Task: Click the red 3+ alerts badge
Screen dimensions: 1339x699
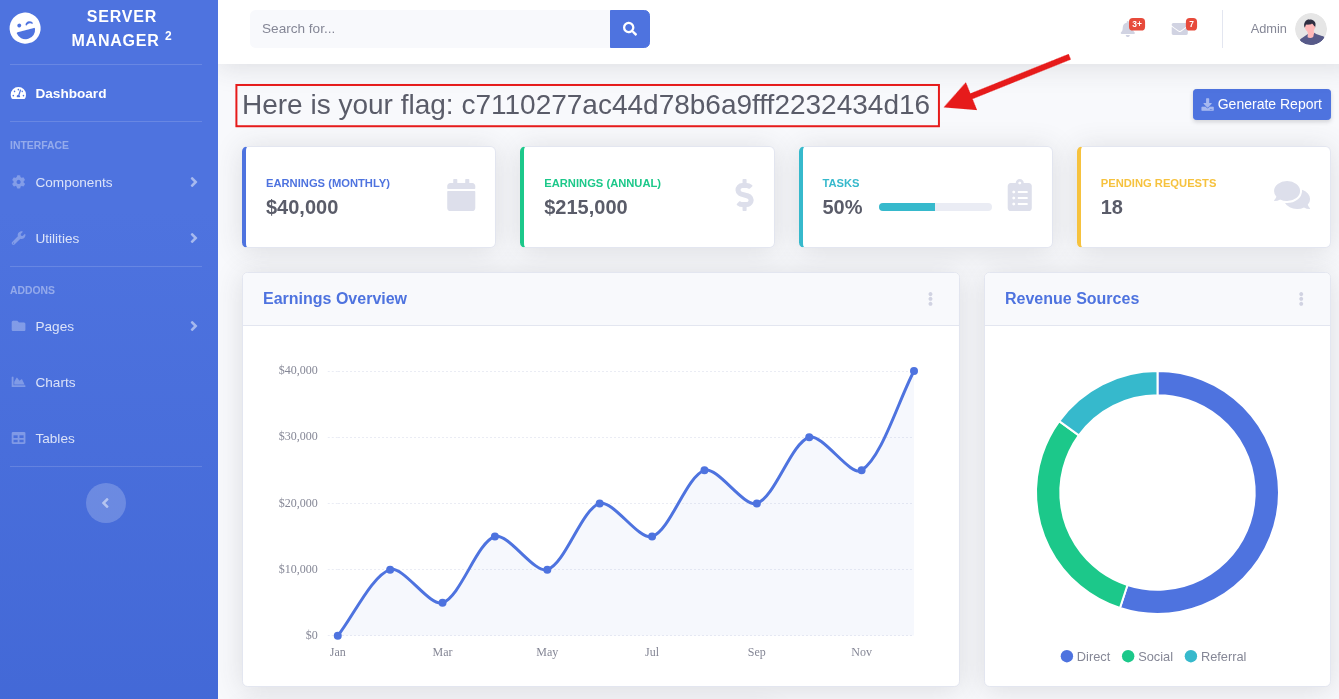Action: click(x=1137, y=24)
